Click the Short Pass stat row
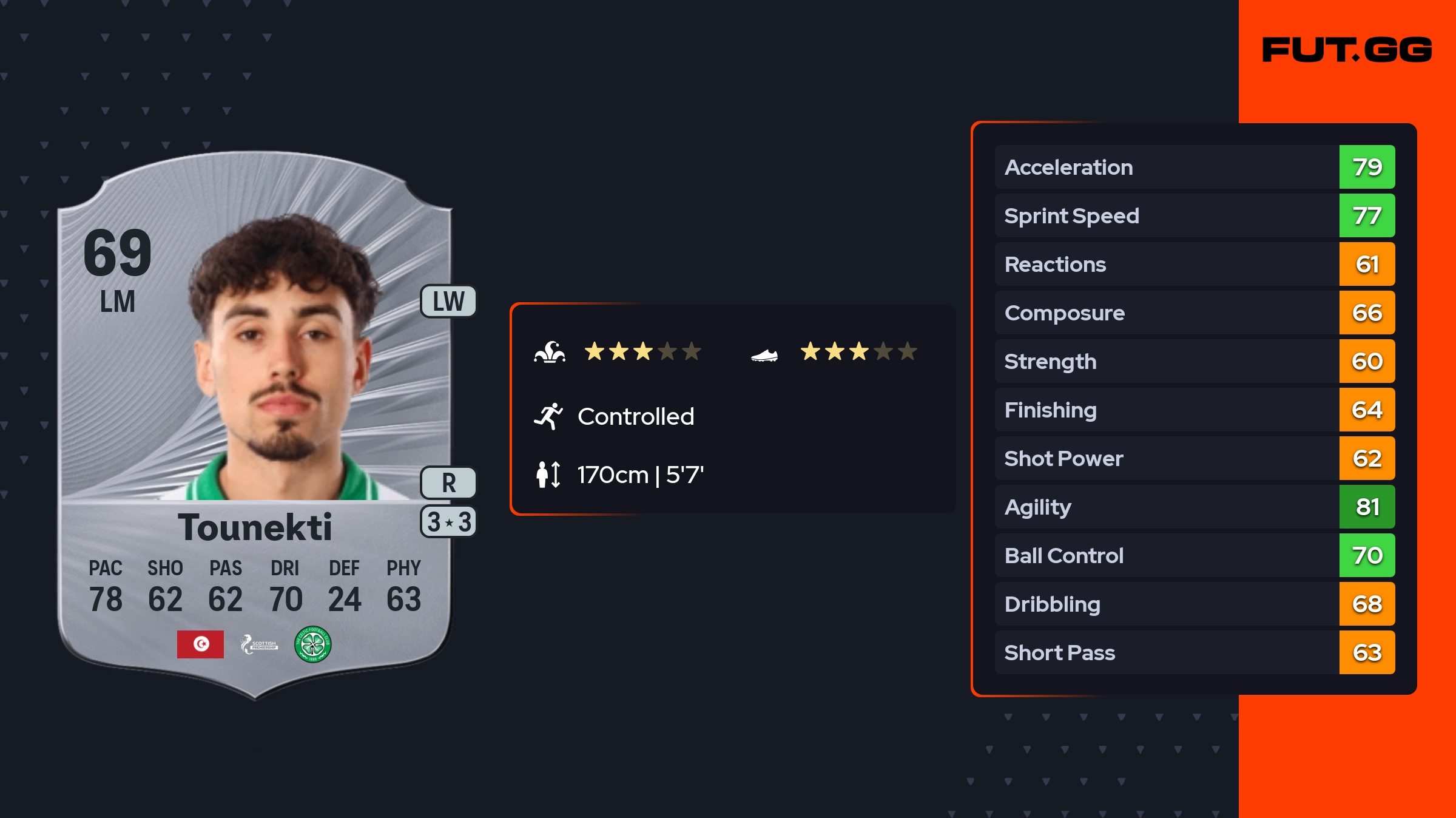This screenshot has width=1456, height=818. [1166, 652]
